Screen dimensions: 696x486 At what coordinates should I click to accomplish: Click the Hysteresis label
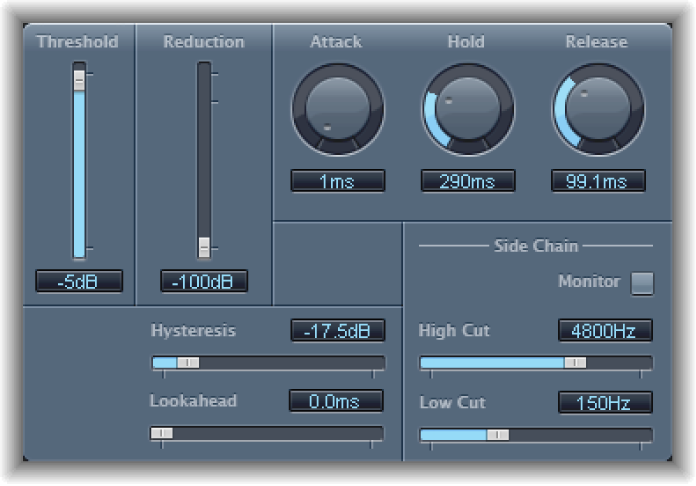click(x=193, y=331)
